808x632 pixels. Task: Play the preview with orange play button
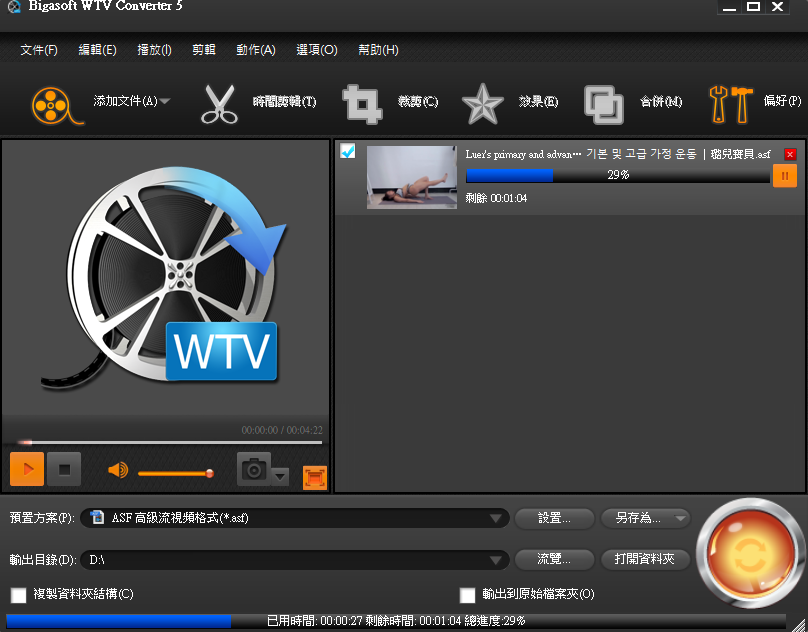point(27,469)
